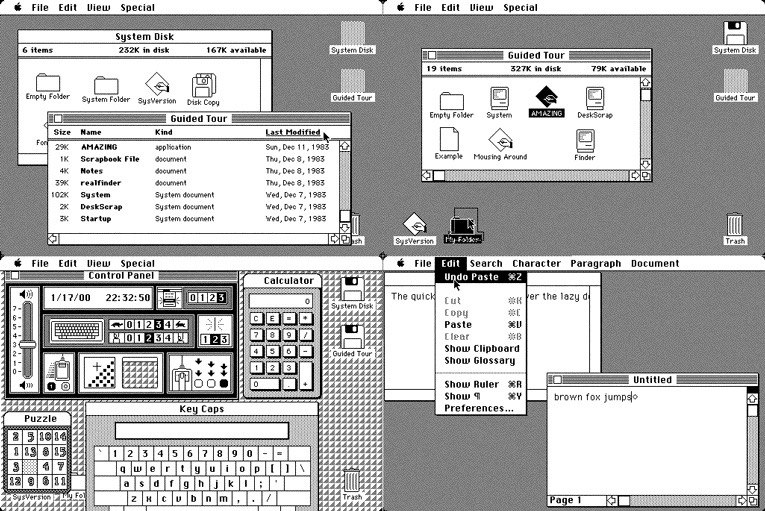Set menu blinking count to 2
Viewport: 765px width, 511px height.
pyautogui.click(x=213, y=298)
